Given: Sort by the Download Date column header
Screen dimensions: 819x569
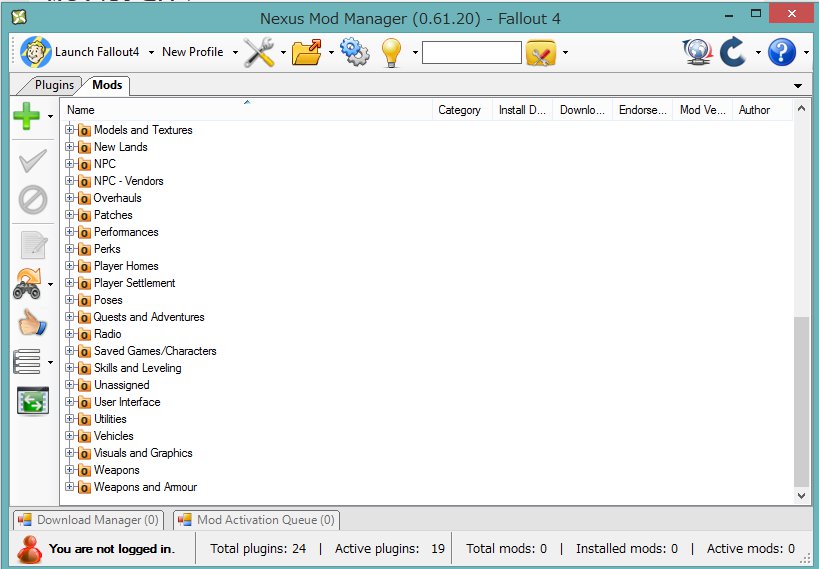Looking at the screenshot, I should click(x=582, y=110).
